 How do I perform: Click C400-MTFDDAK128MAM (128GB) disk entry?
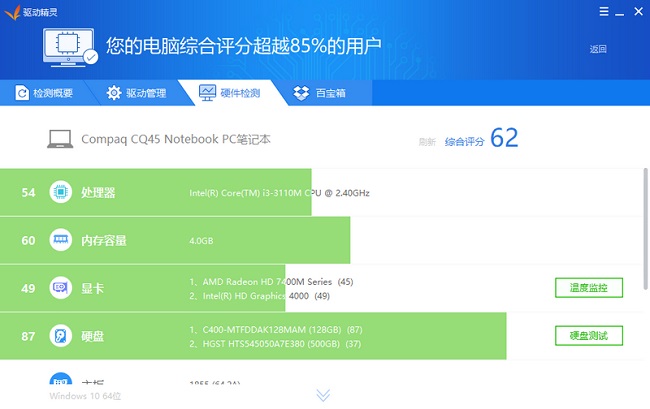click(276, 330)
